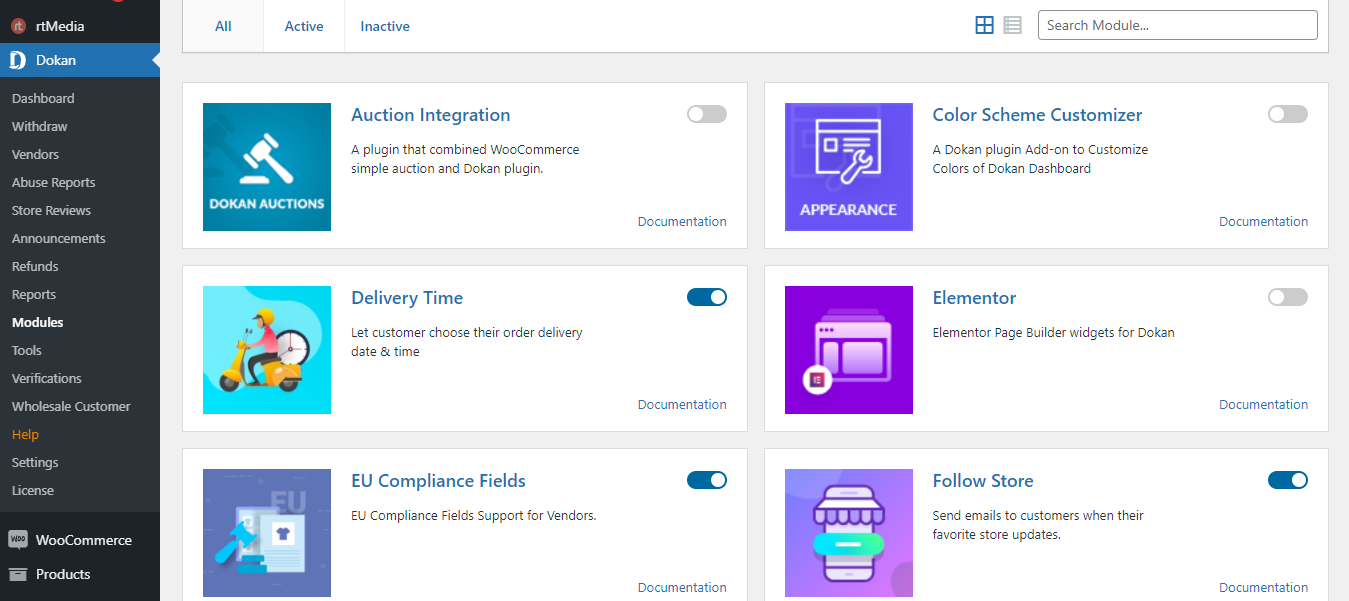Screen dimensions: 1349x601
Task: Click the rtMedia icon in sidebar
Action: [x=18, y=26]
